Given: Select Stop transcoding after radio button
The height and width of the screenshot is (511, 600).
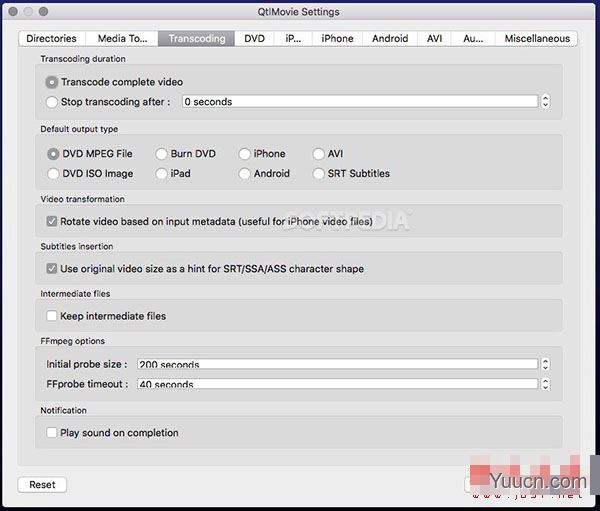Looking at the screenshot, I should [x=52, y=102].
